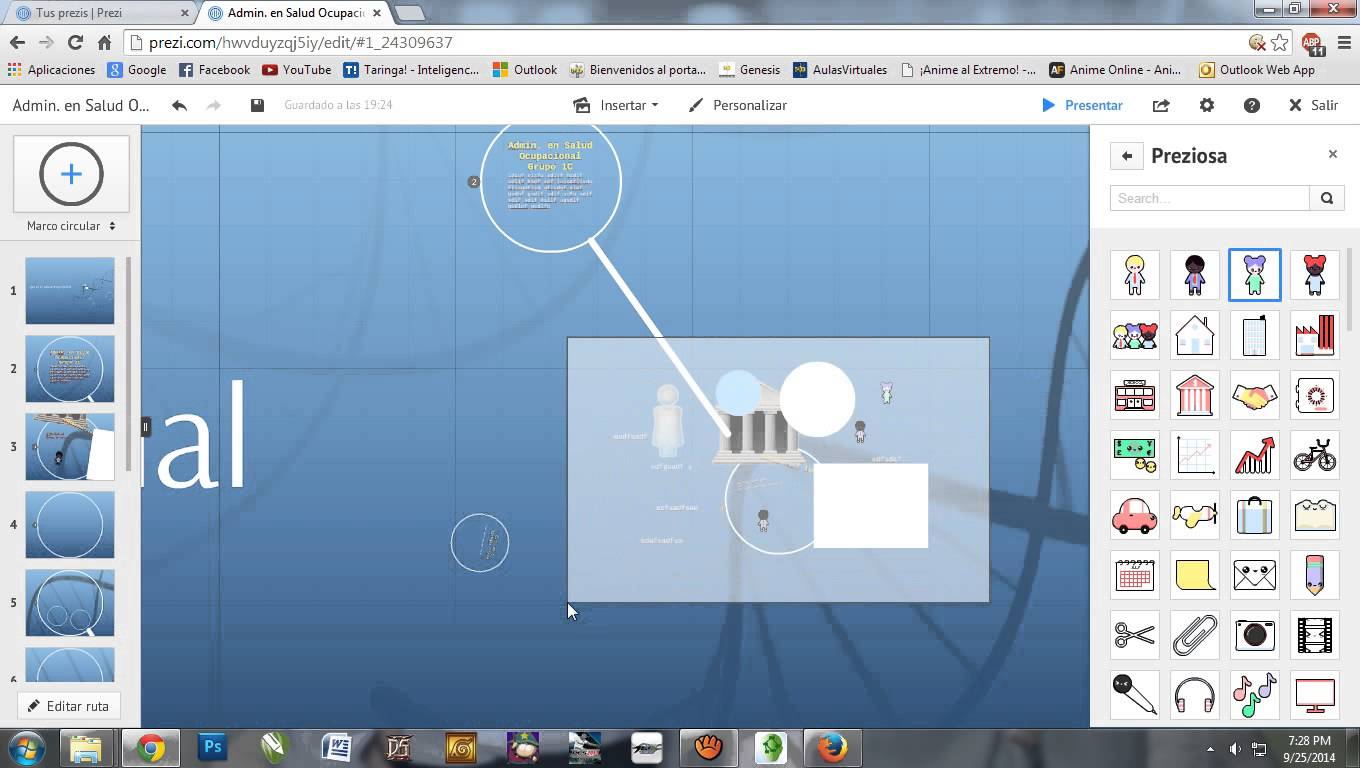Click the Editar ruta button
This screenshot has width=1360, height=768.
(68, 705)
